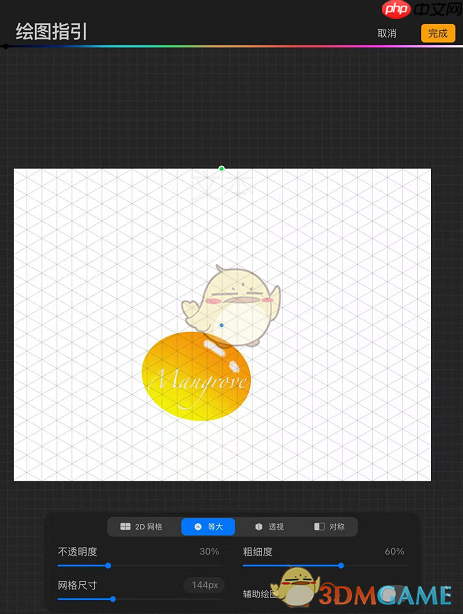Click the 粗细度 label
Viewport: 463px width, 614px height.
pyautogui.click(x=257, y=552)
